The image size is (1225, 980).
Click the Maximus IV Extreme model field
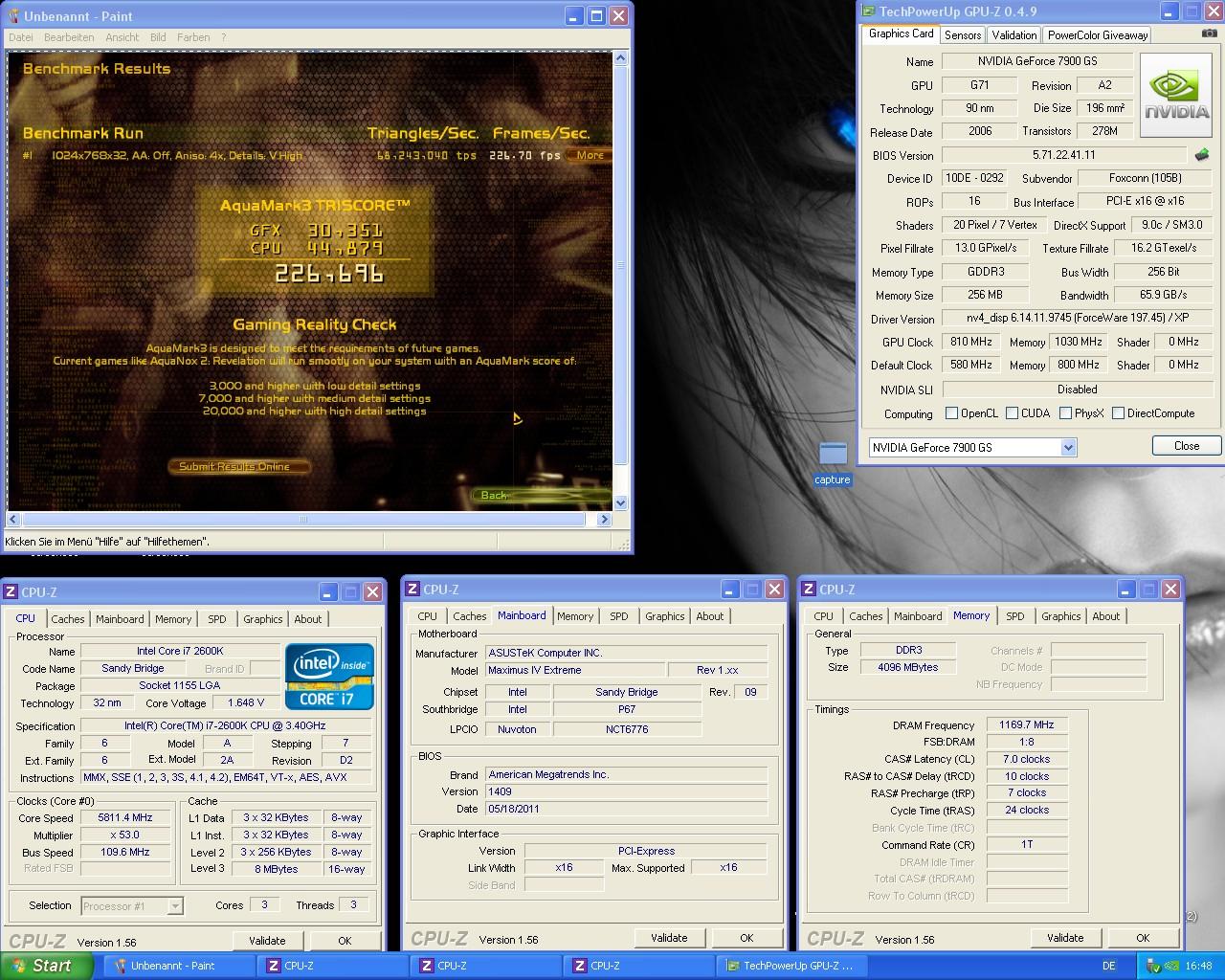574,670
